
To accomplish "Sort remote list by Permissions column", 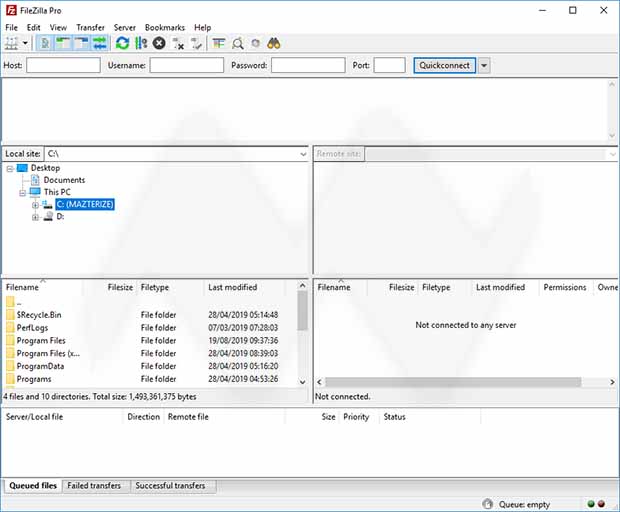I will pyautogui.click(x=565, y=287).
